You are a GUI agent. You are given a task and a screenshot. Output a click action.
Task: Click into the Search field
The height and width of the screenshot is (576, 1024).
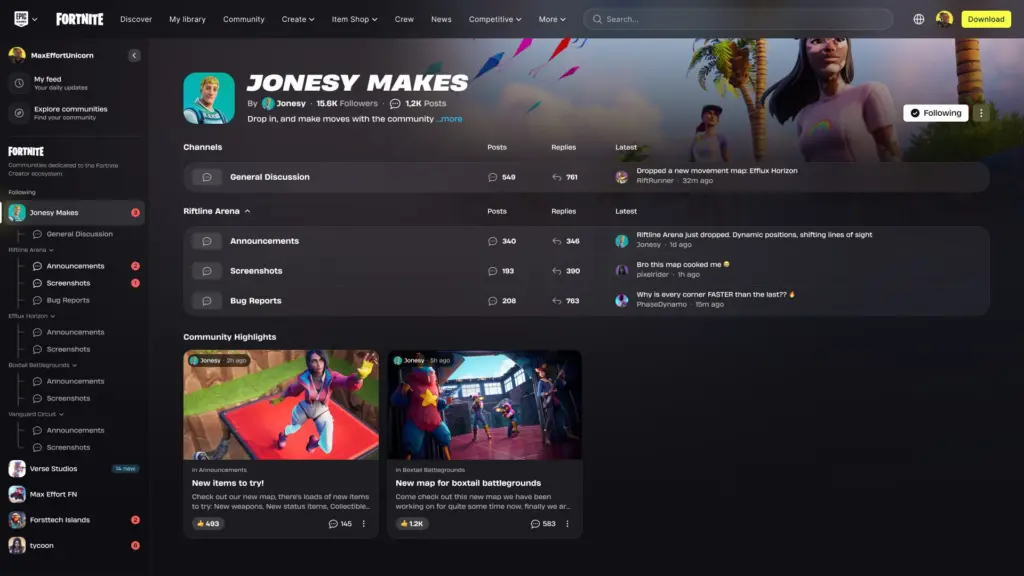[740, 19]
